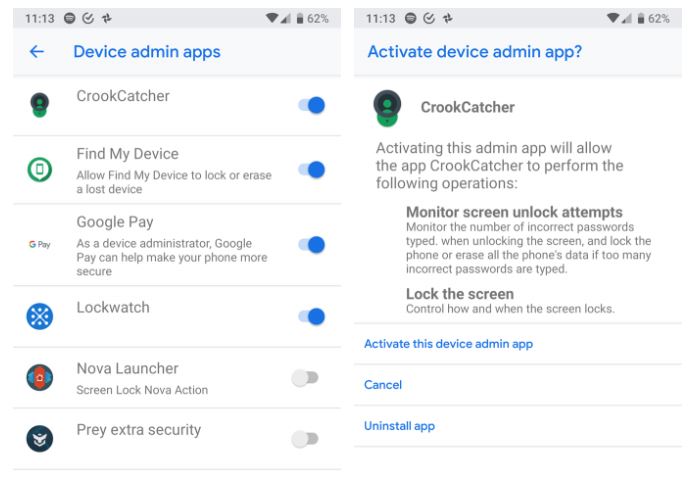Tap 11:13 clock on left screen
The height and width of the screenshot is (498, 695).
click(39, 19)
